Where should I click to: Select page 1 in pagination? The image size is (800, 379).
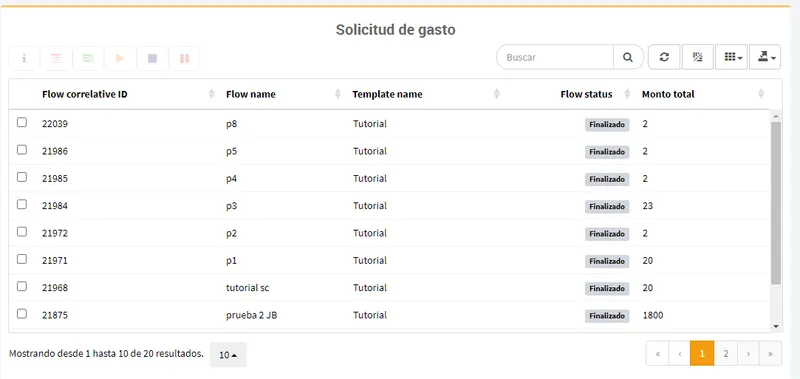pyautogui.click(x=702, y=353)
